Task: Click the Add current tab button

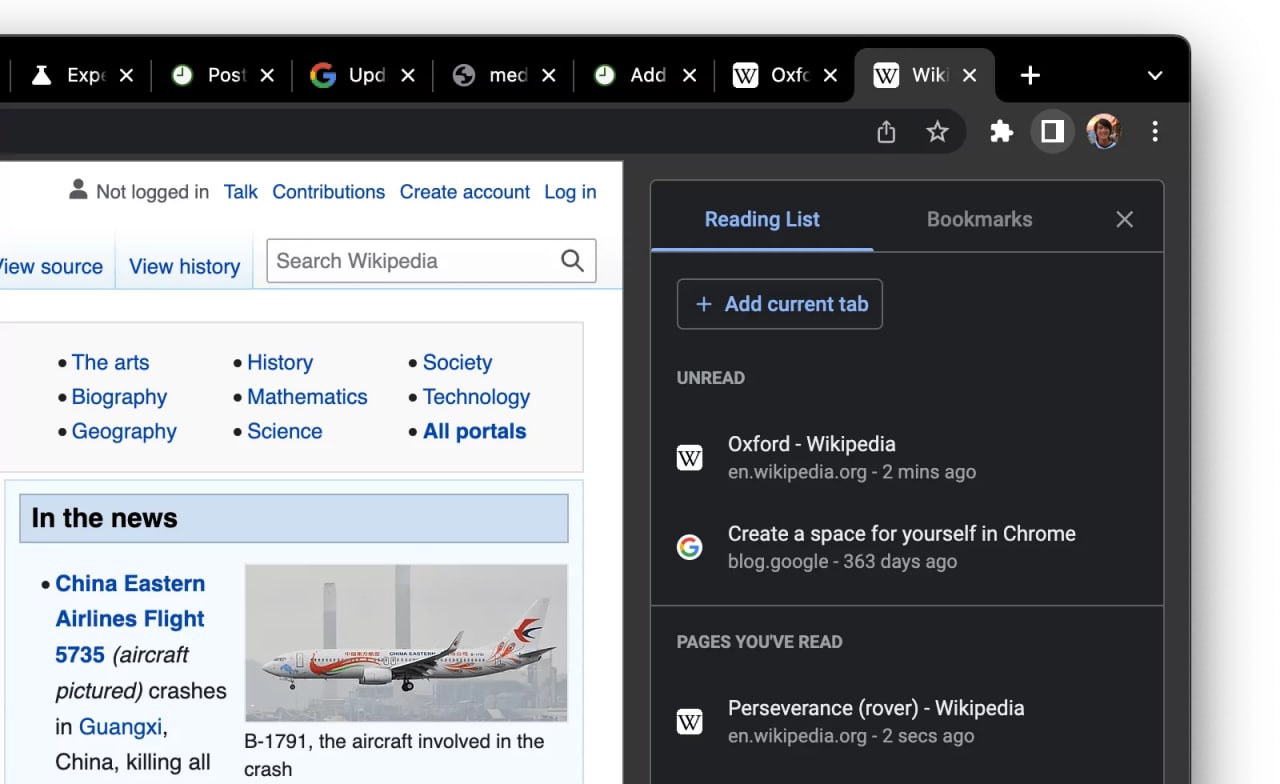Action: (x=780, y=304)
